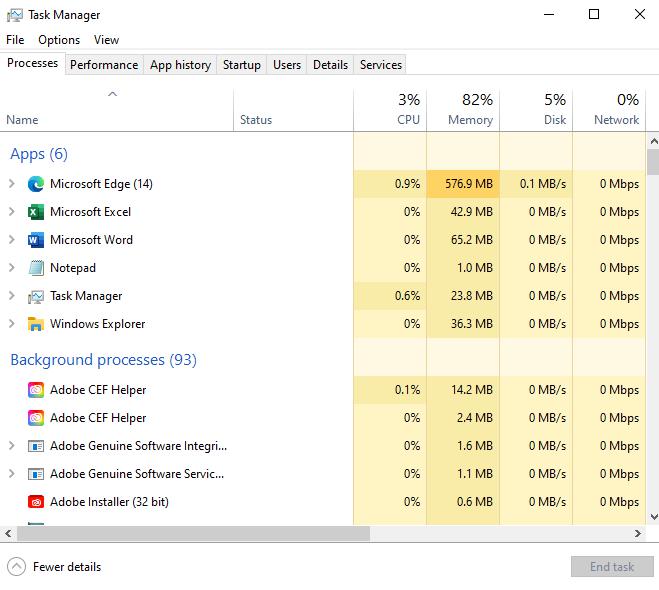
Task: Click icon of Adobe CEF Helper using 14.2 MB
Action: point(36,390)
